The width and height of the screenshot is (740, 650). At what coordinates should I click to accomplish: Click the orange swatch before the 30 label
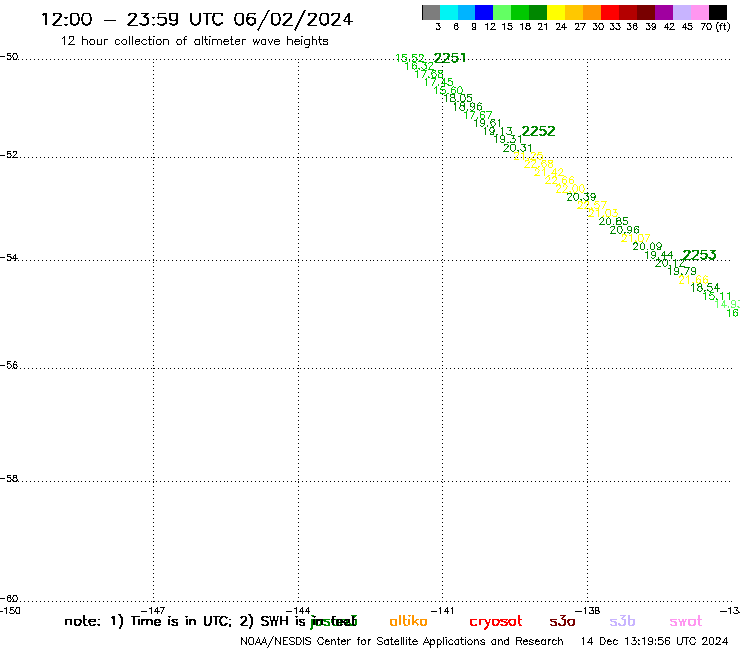(592, 13)
